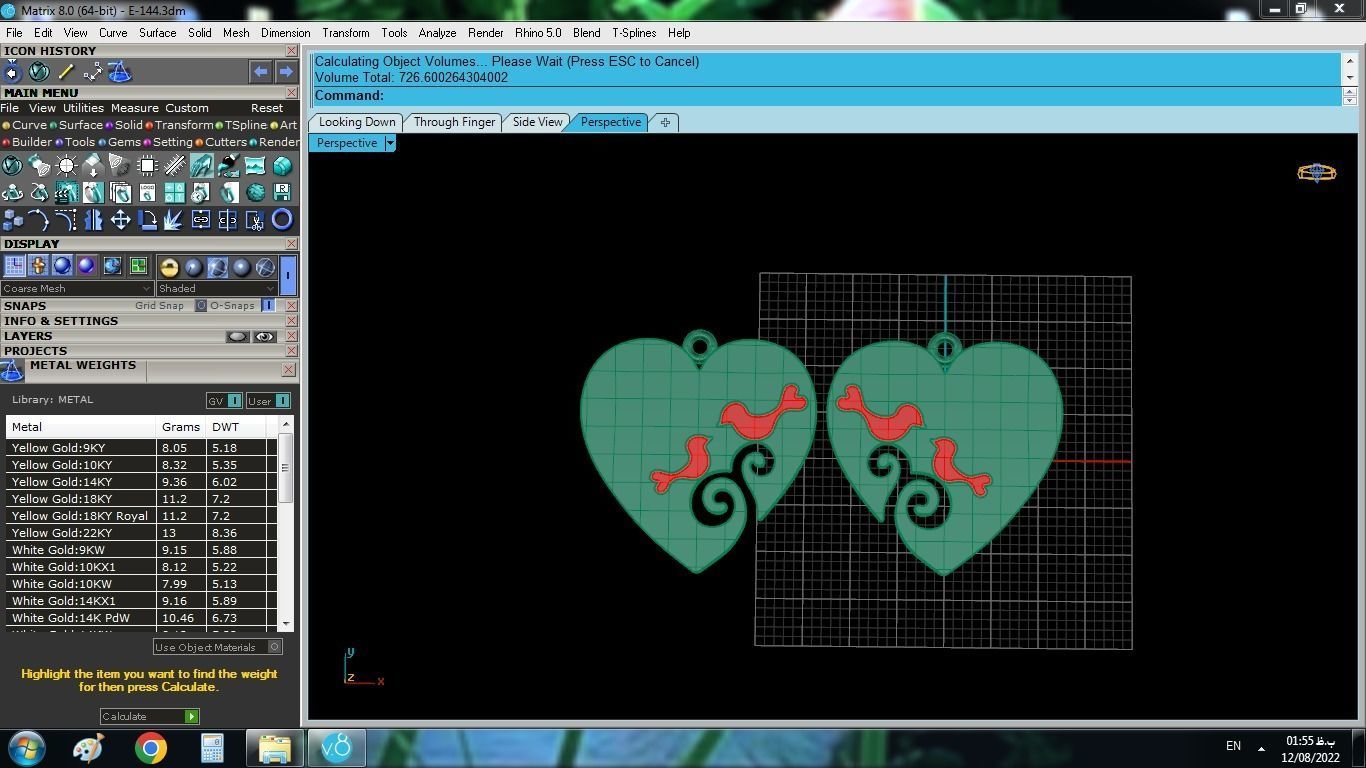Expand the PROJECTS panel

click(35, 351)
